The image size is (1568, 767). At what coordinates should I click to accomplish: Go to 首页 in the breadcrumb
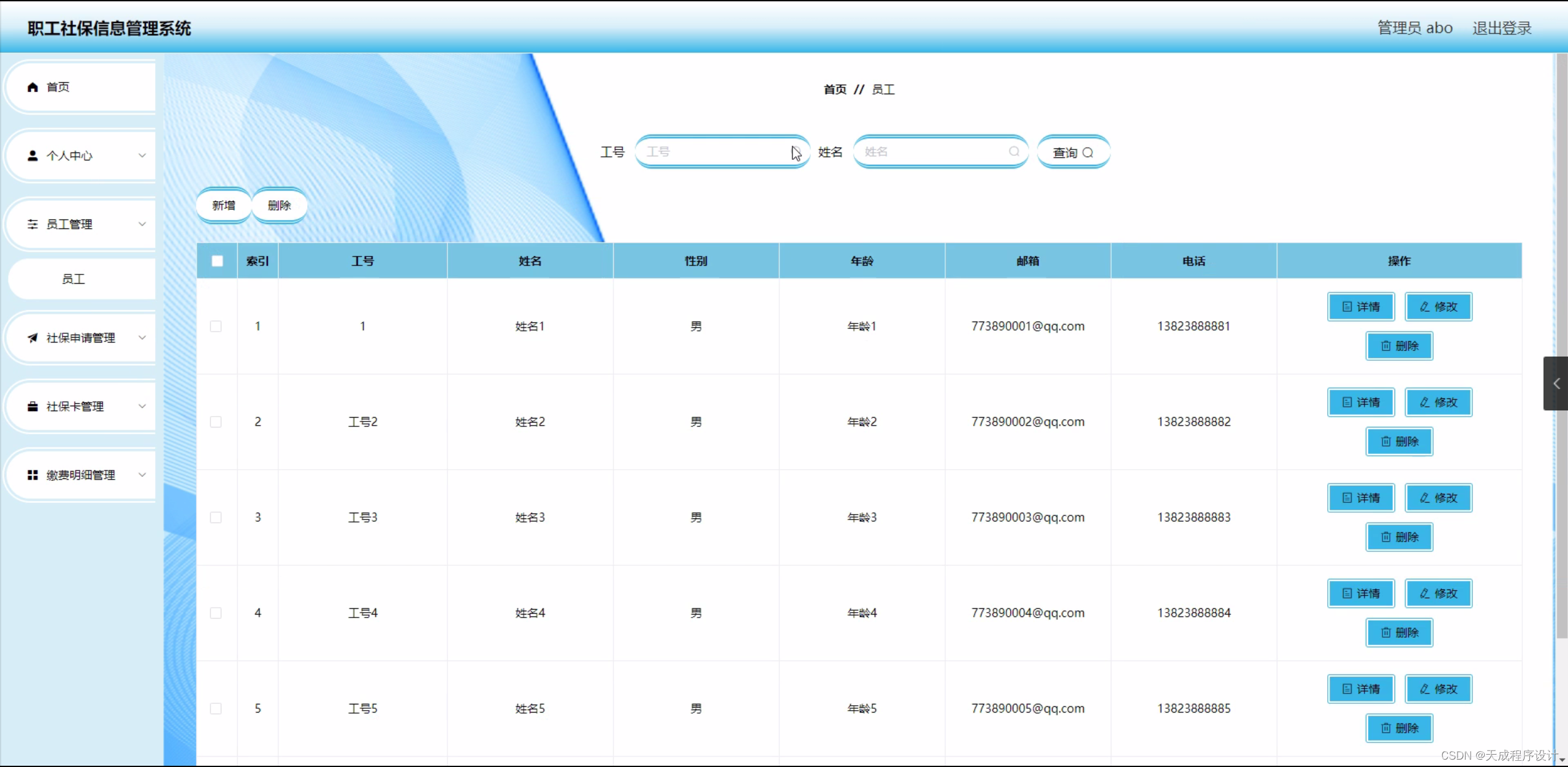coord(834,89)
